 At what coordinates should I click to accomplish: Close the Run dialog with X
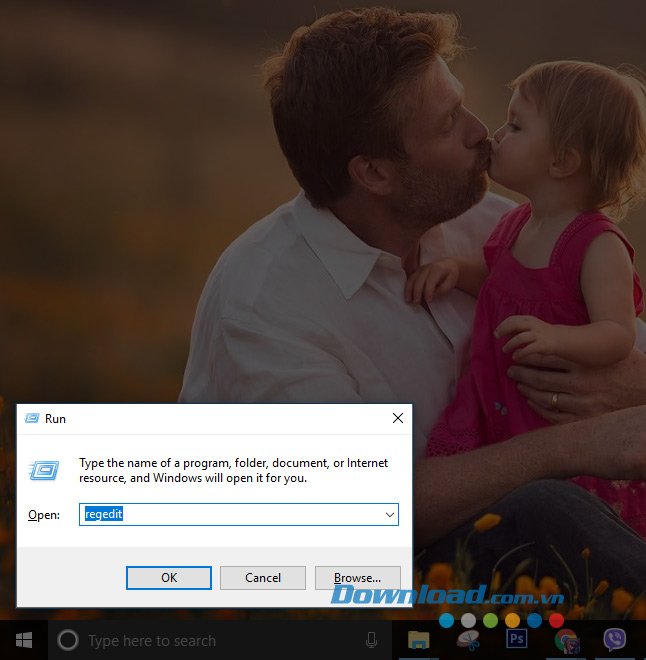point(397,418)
